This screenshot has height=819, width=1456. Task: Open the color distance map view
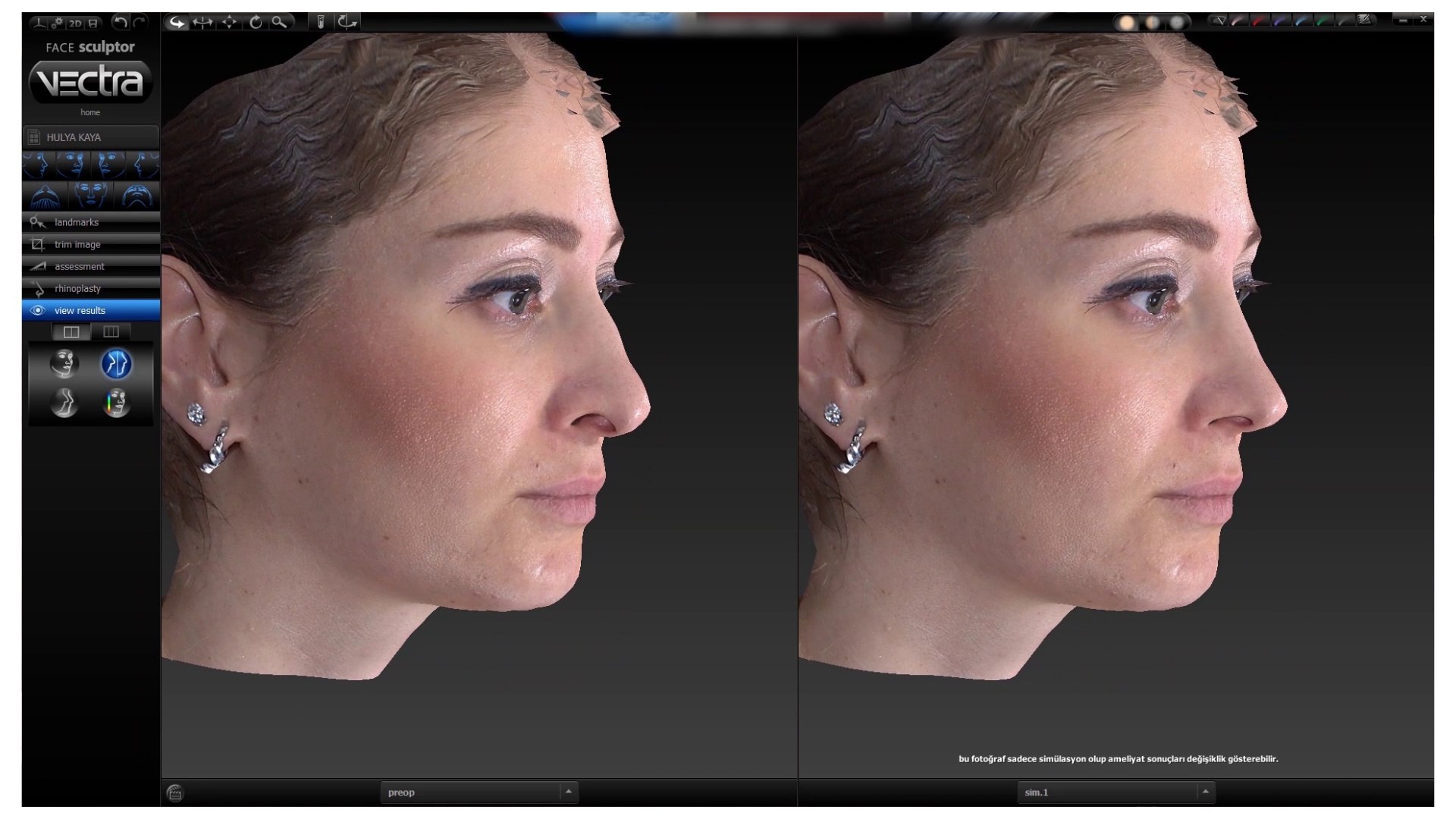pyautogui.click(x=116, y=403)
